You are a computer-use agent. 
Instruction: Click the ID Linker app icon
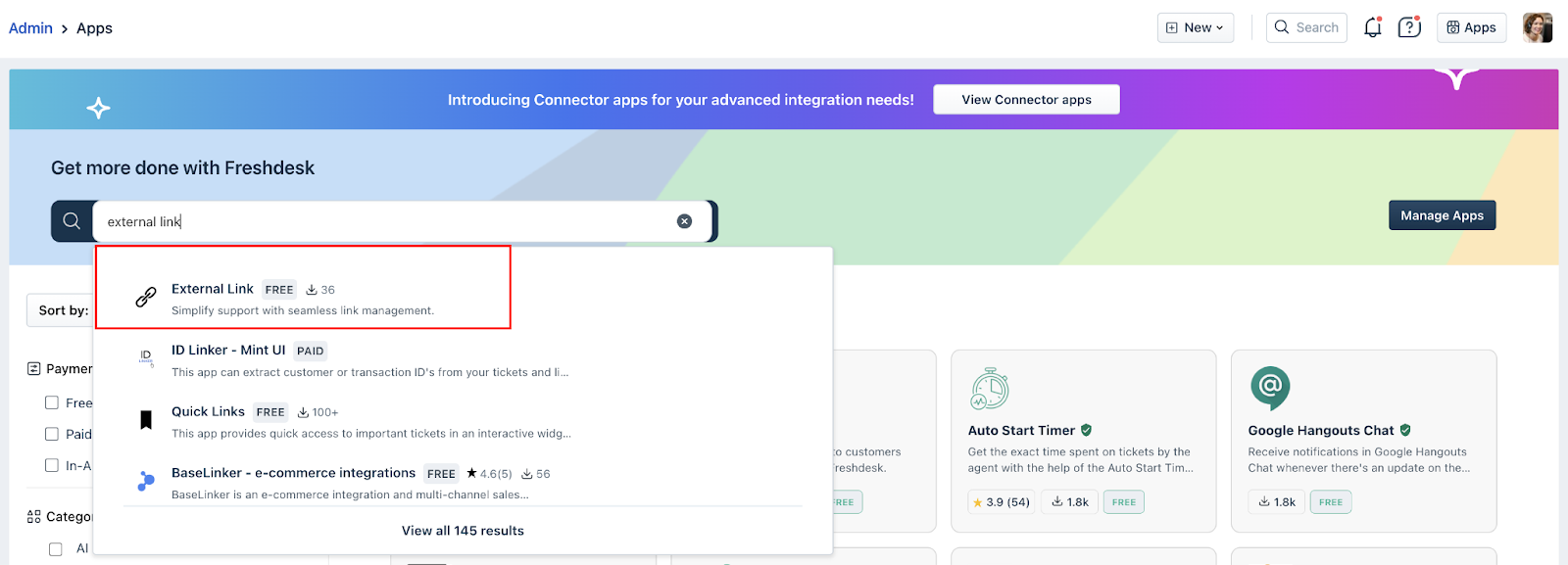pos(146,358)
